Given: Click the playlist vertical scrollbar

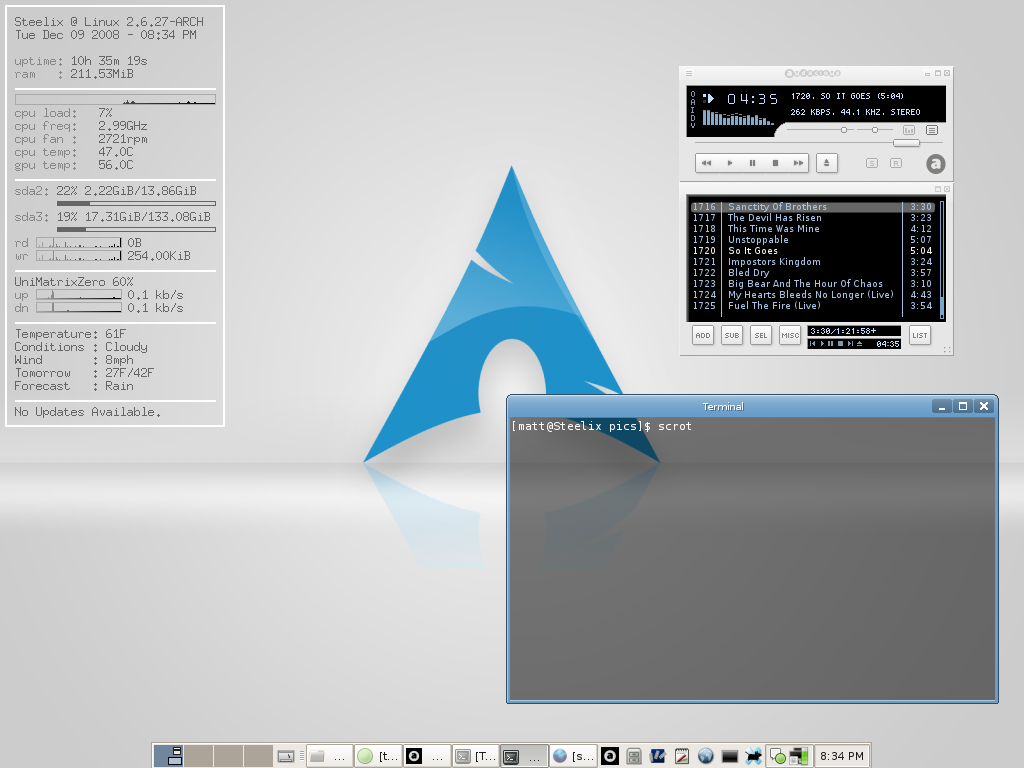Looking at the screenshot, I should [x=942, y=259].
